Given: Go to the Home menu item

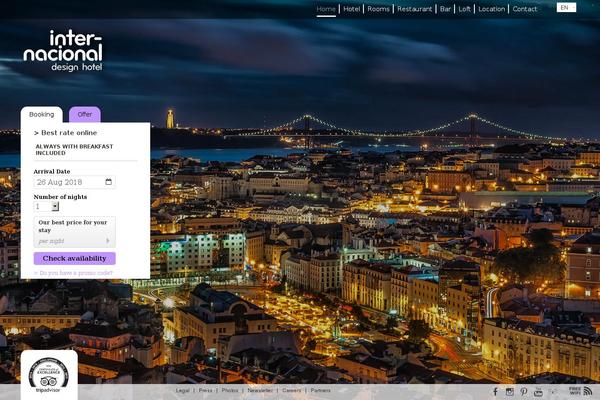Looking at the screenshot, I should coord(326,9).
